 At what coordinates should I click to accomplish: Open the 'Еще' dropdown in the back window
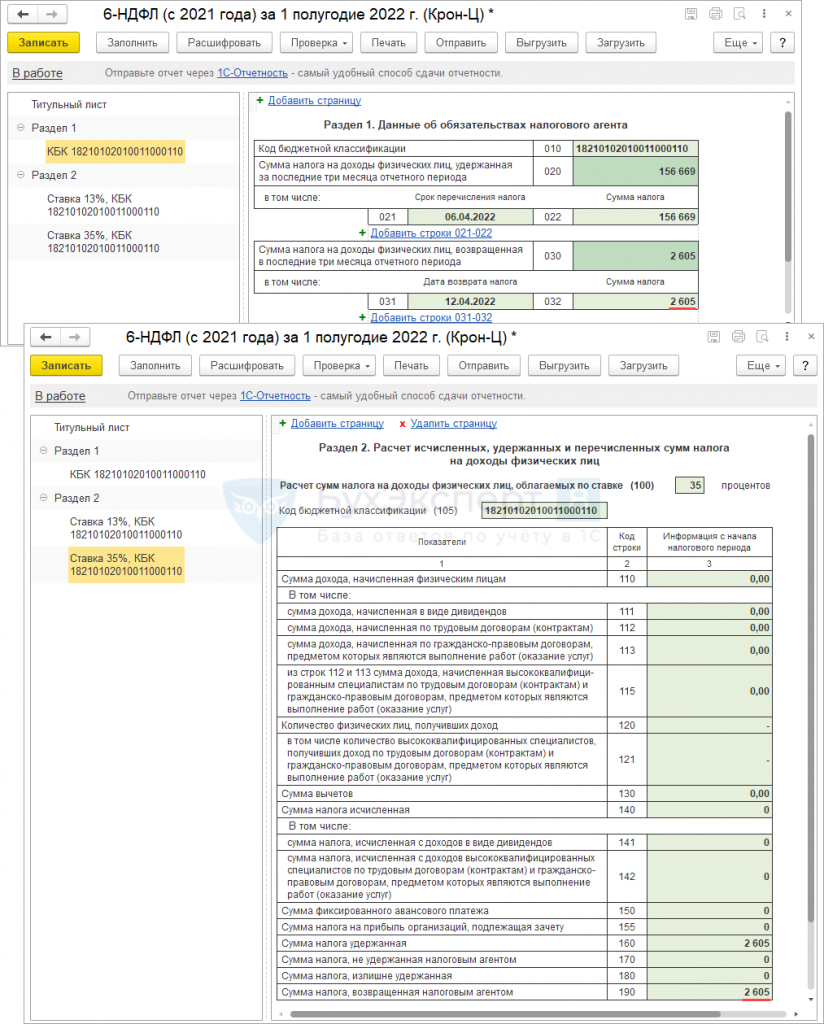coord(740,42)
